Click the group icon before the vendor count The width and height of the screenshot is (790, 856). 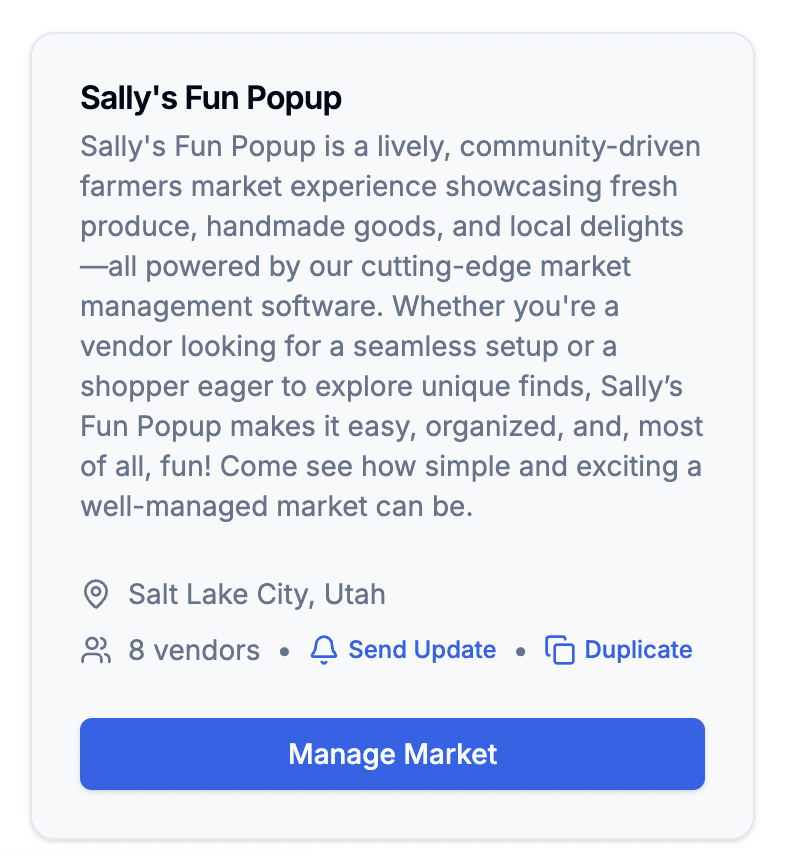[x=95, y=650]
